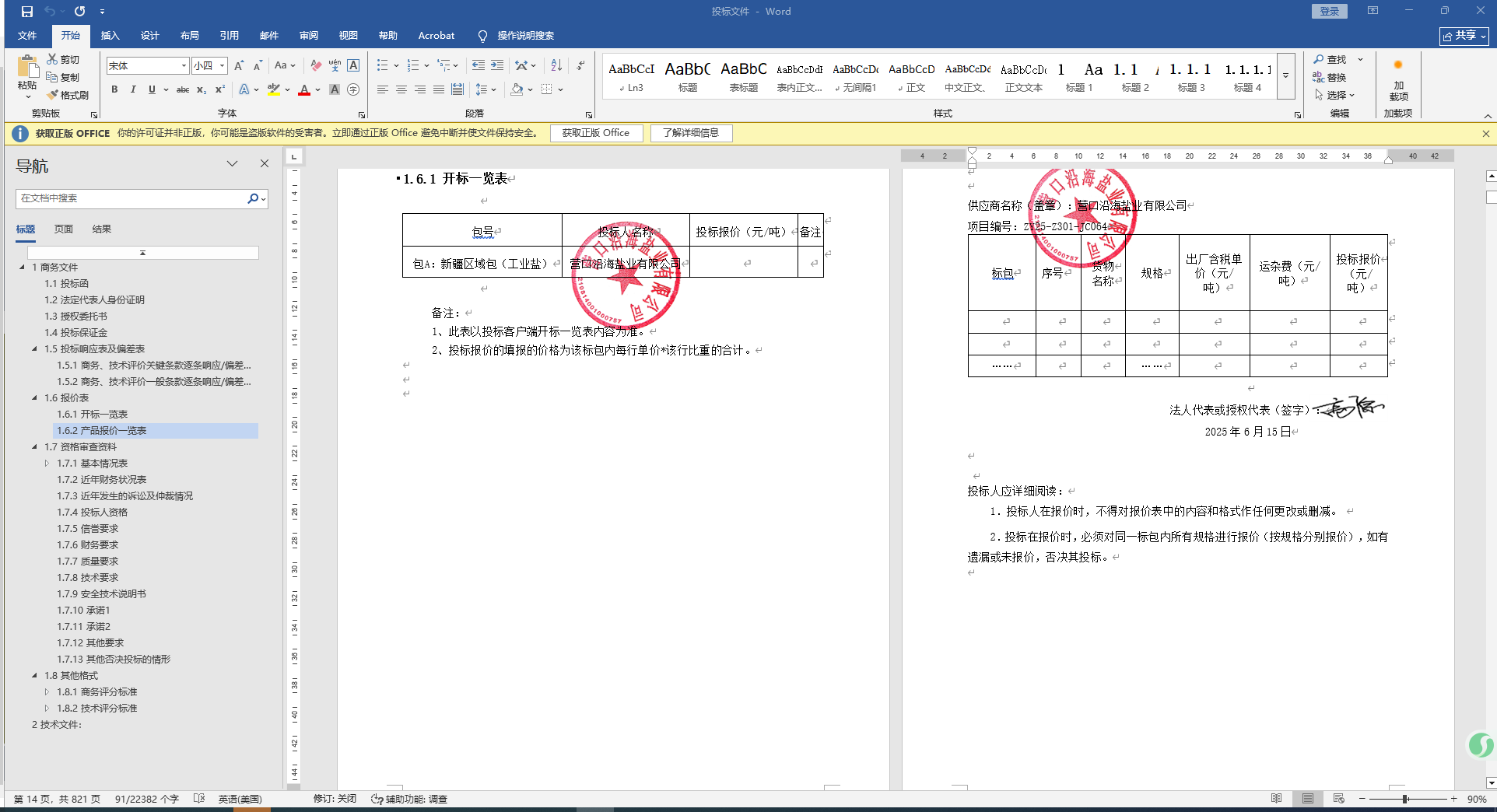Show the 结果 tab in the navigation pane

(x=102, y=229)
